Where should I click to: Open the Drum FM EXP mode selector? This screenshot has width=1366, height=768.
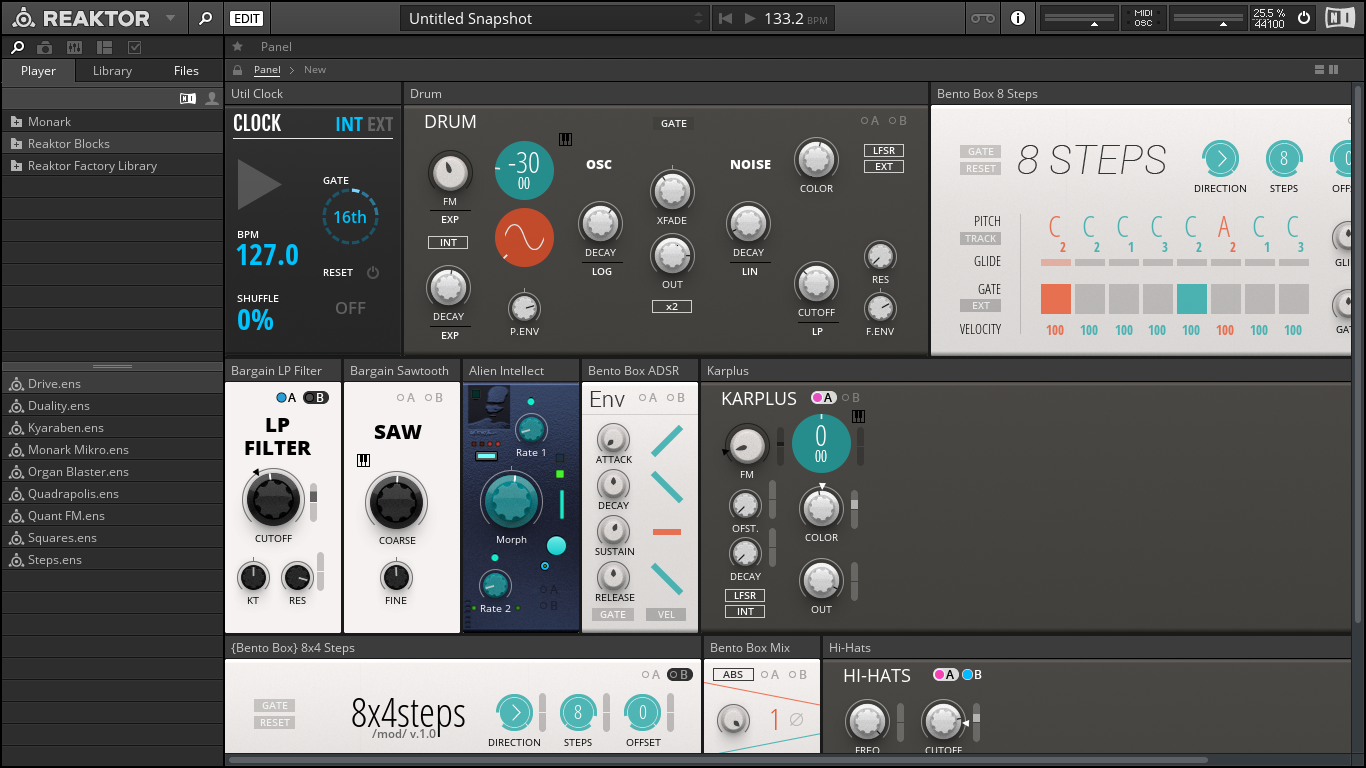pyautogui.click(x=450, y=219)
